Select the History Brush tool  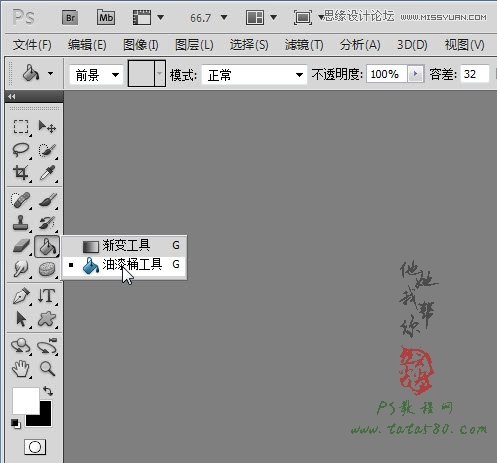[47, 223]
